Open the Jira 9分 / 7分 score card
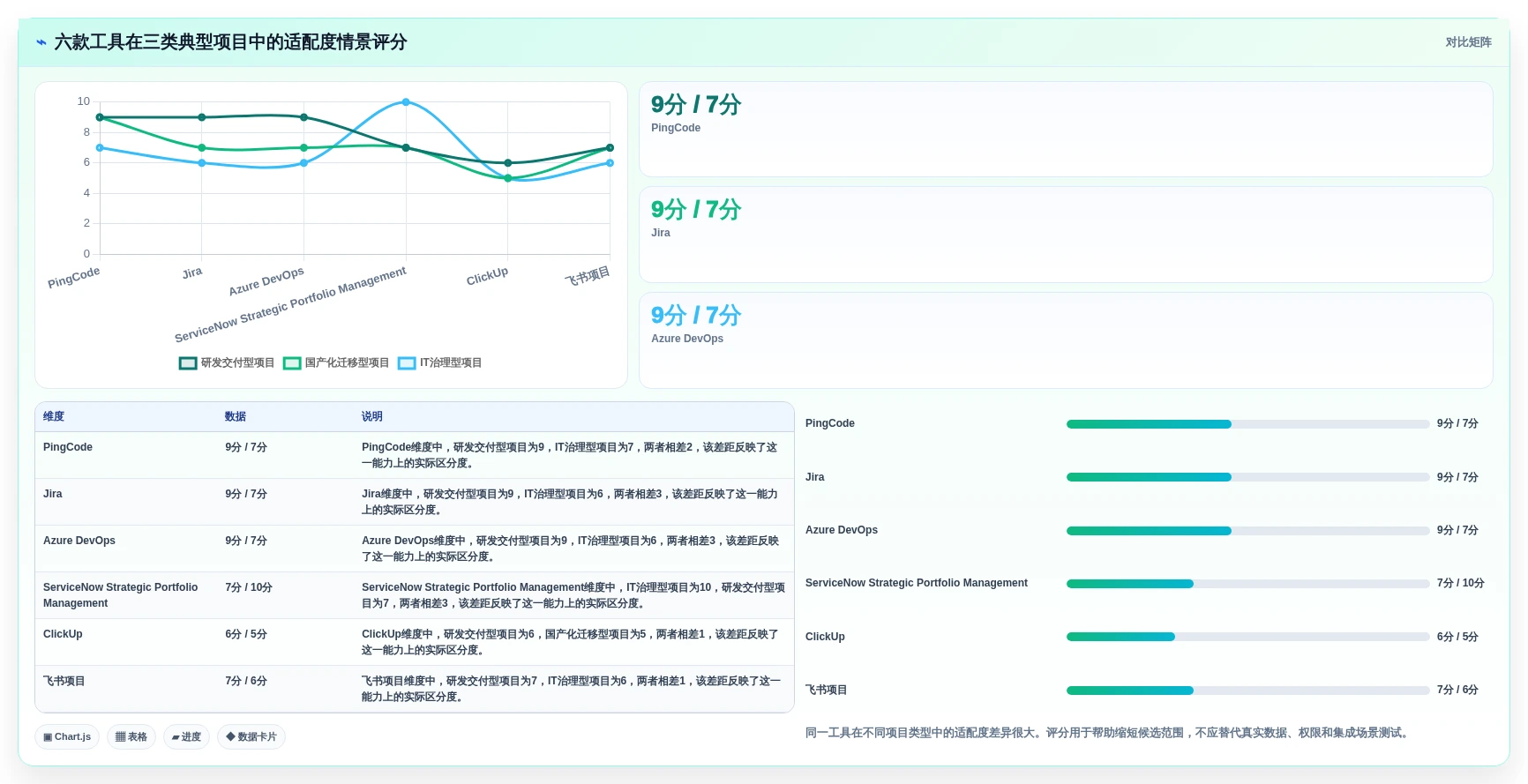The width and height of the screenshot is (1528, 784). [x=1066, y=235]
